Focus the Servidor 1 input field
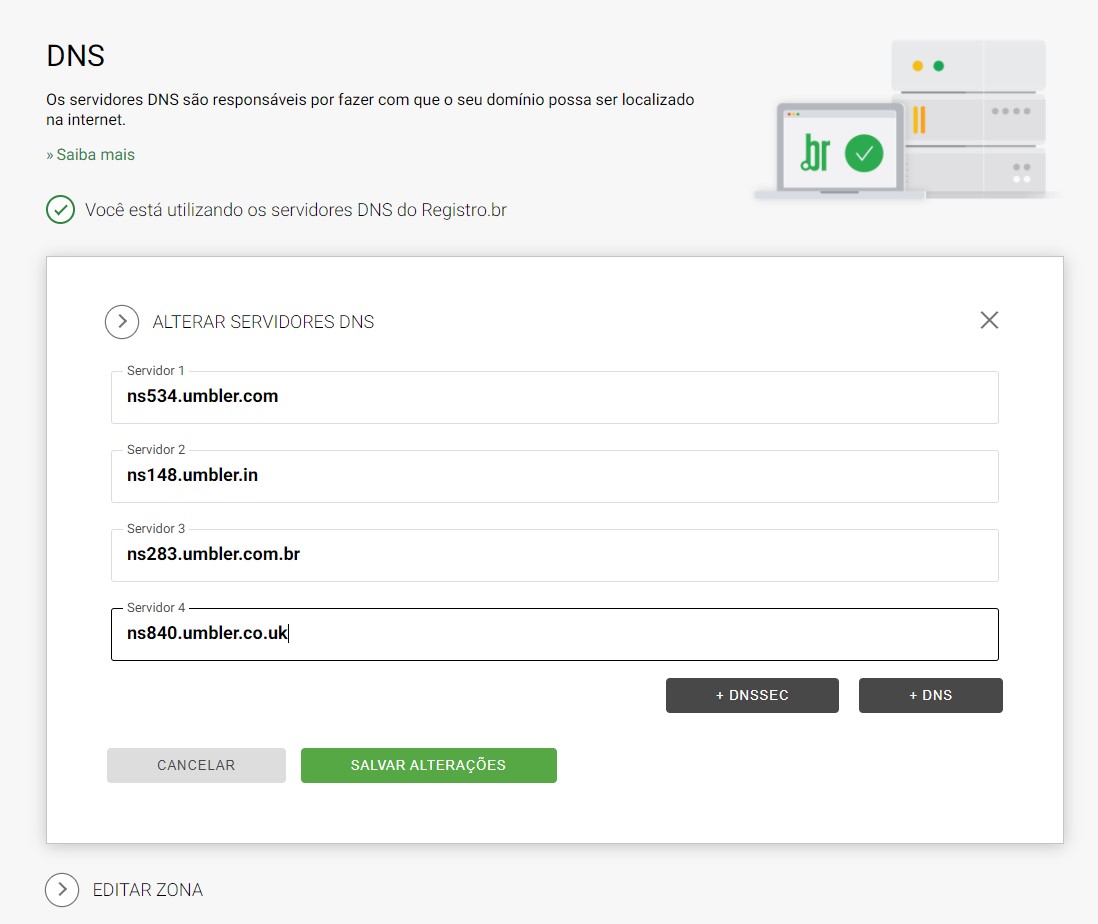This screenshot has height=924, width=1098. 554,397
